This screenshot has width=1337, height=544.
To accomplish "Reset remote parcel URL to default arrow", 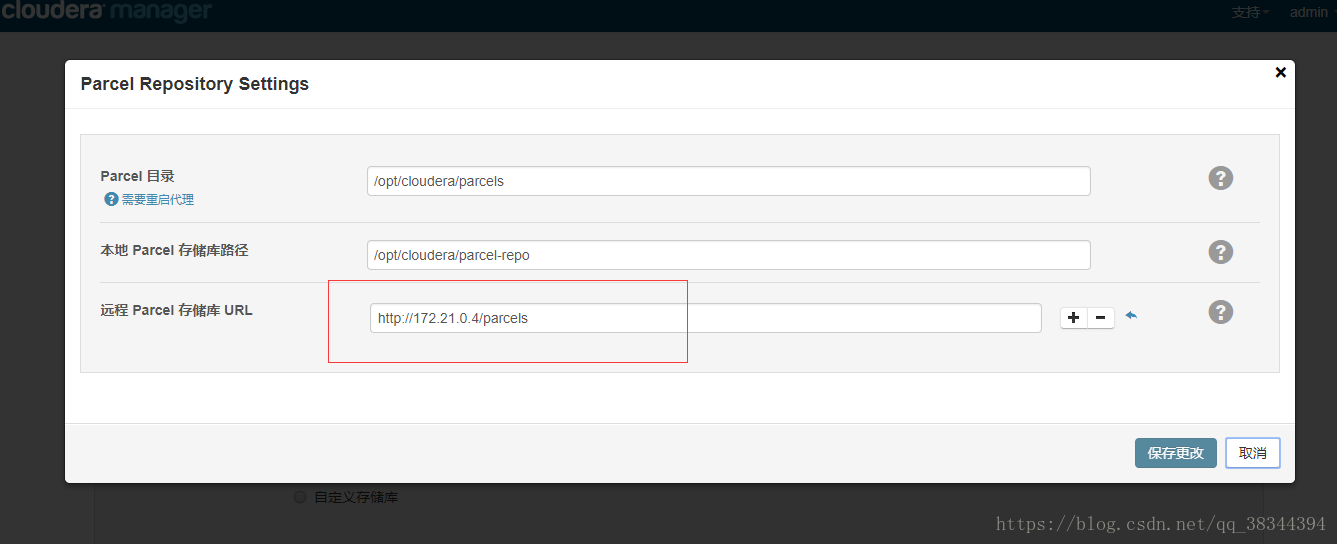I will tap(1131, 315).
